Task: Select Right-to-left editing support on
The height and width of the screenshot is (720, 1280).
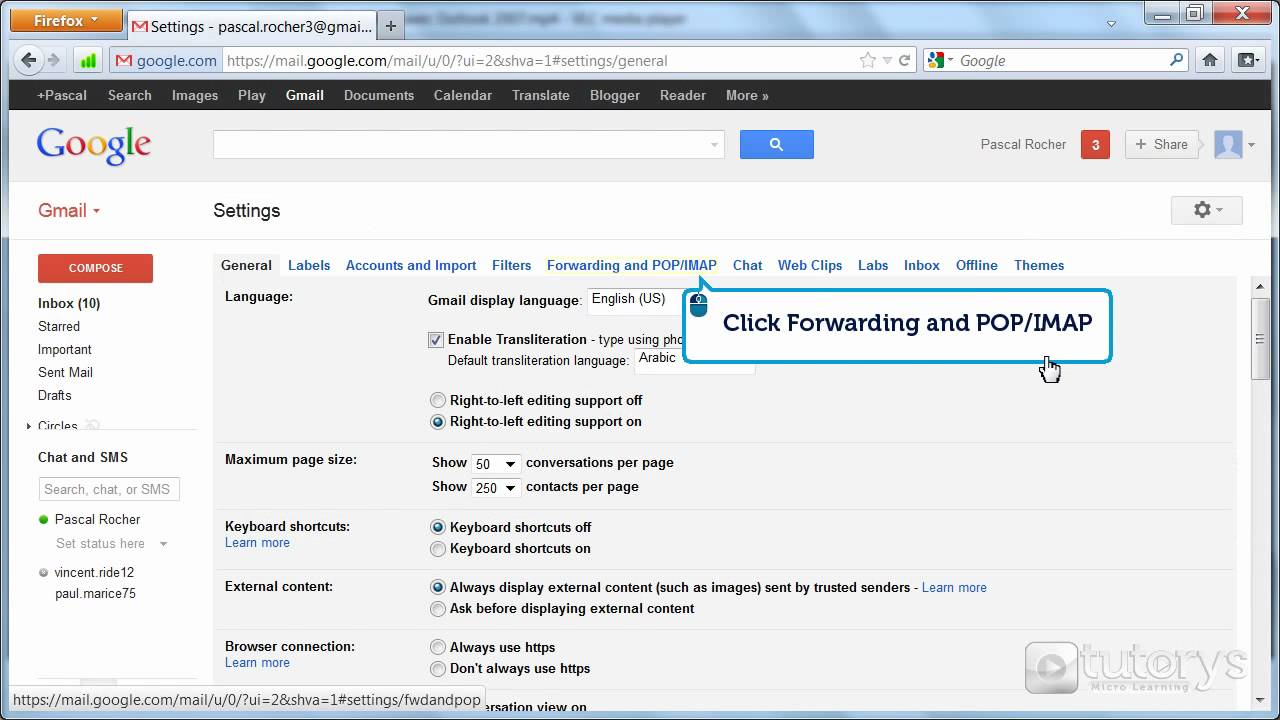Action: coord(437,422)
